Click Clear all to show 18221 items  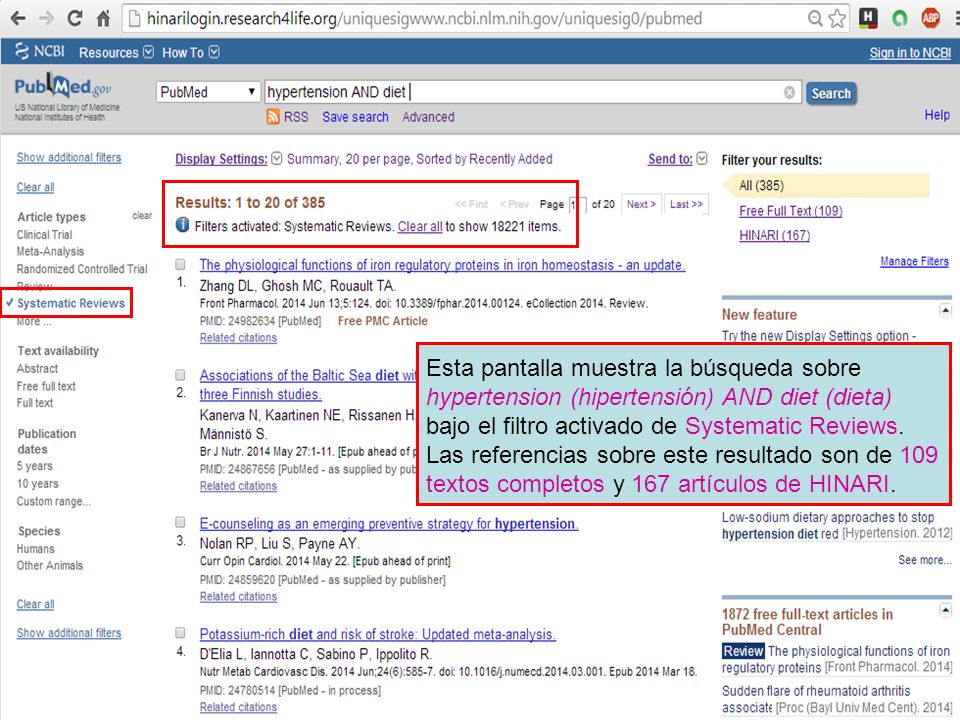coord(420,227)
